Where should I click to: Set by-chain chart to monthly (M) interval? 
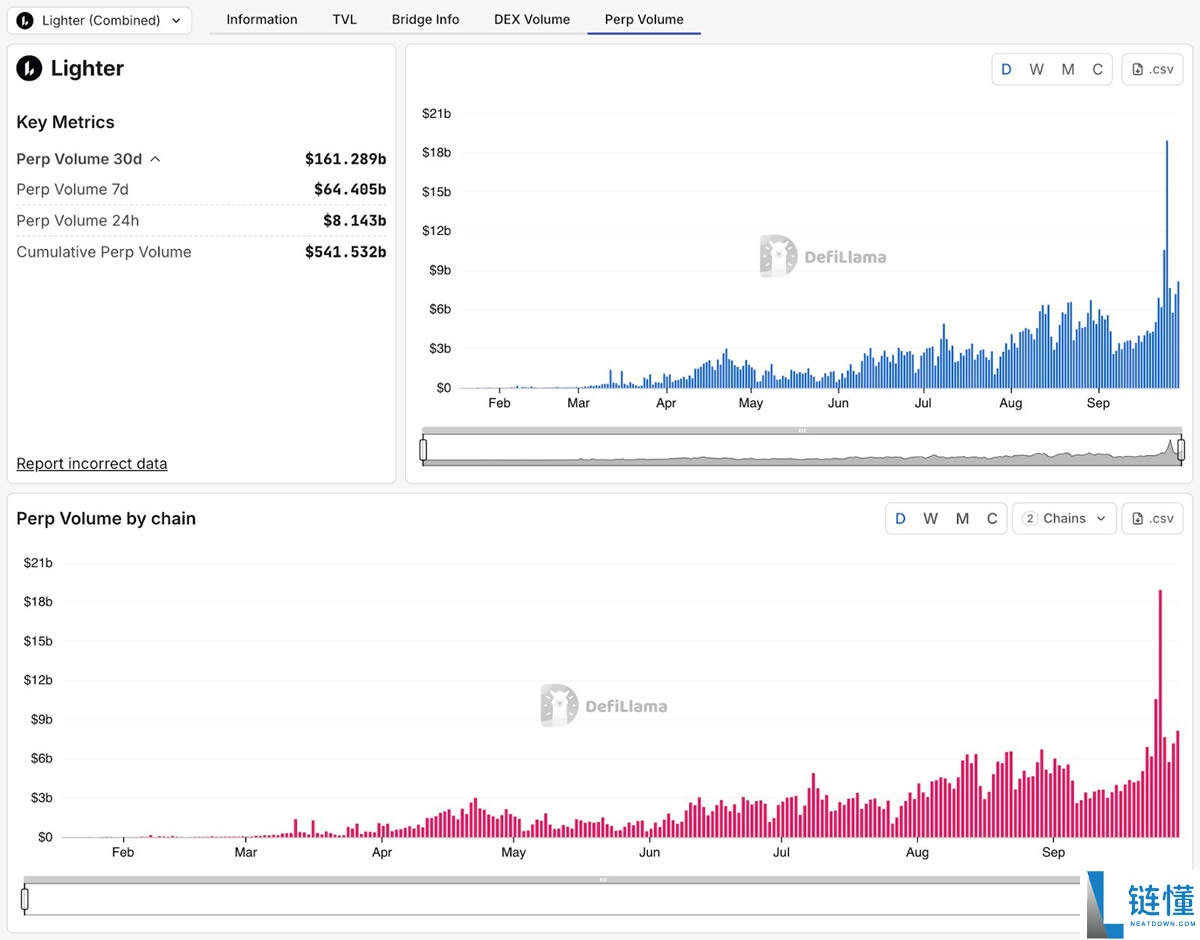click(962, 519)
